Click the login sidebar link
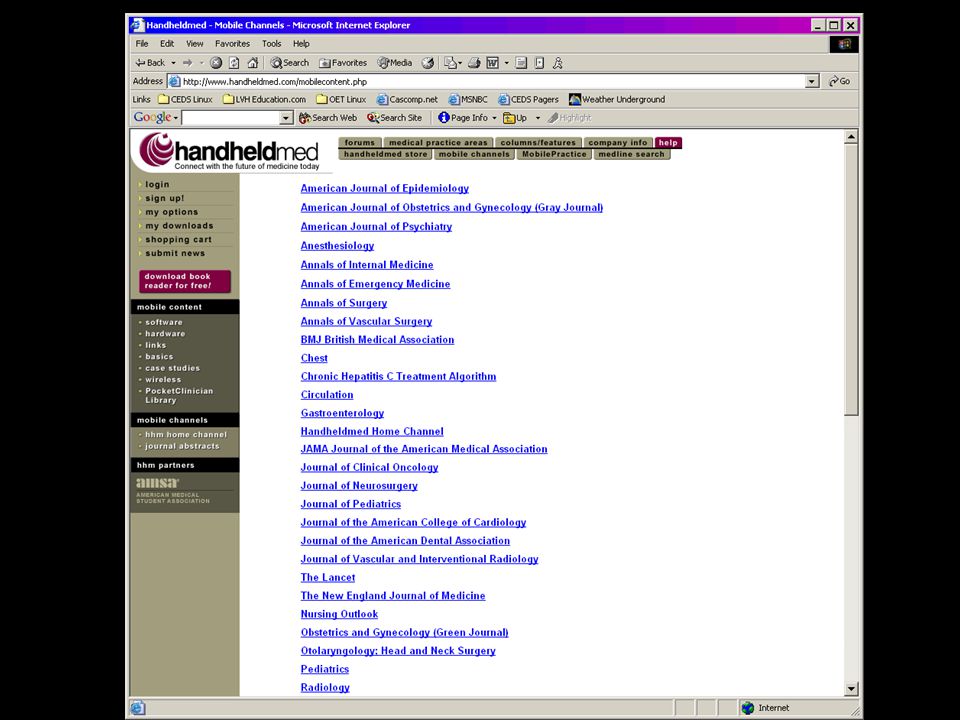960x720 pixels. (157, 184)
